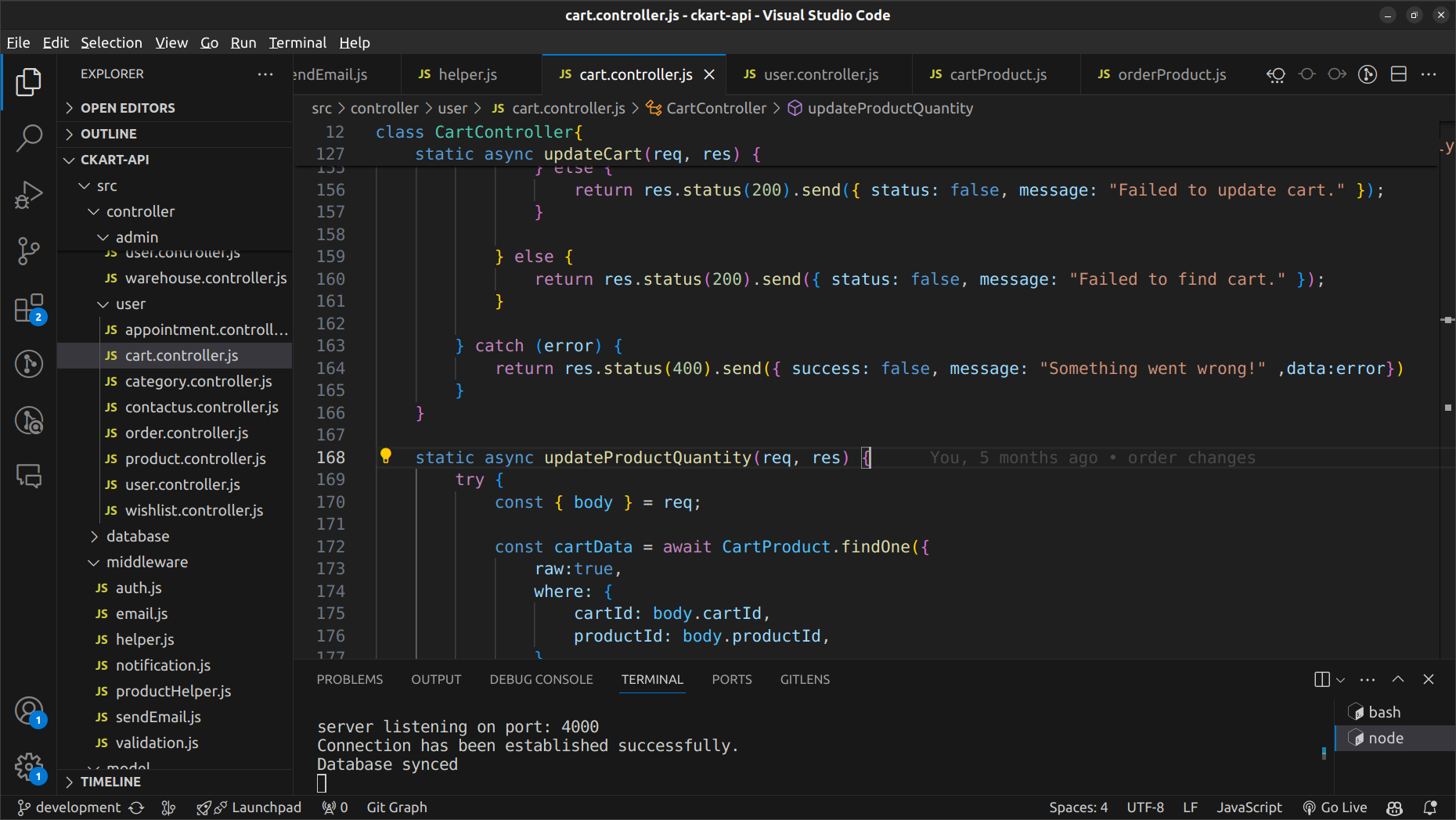Open the Search view in activity bar
This screenshot has height=820, width=1456.
pyautogui.click(x=29, y=138)
